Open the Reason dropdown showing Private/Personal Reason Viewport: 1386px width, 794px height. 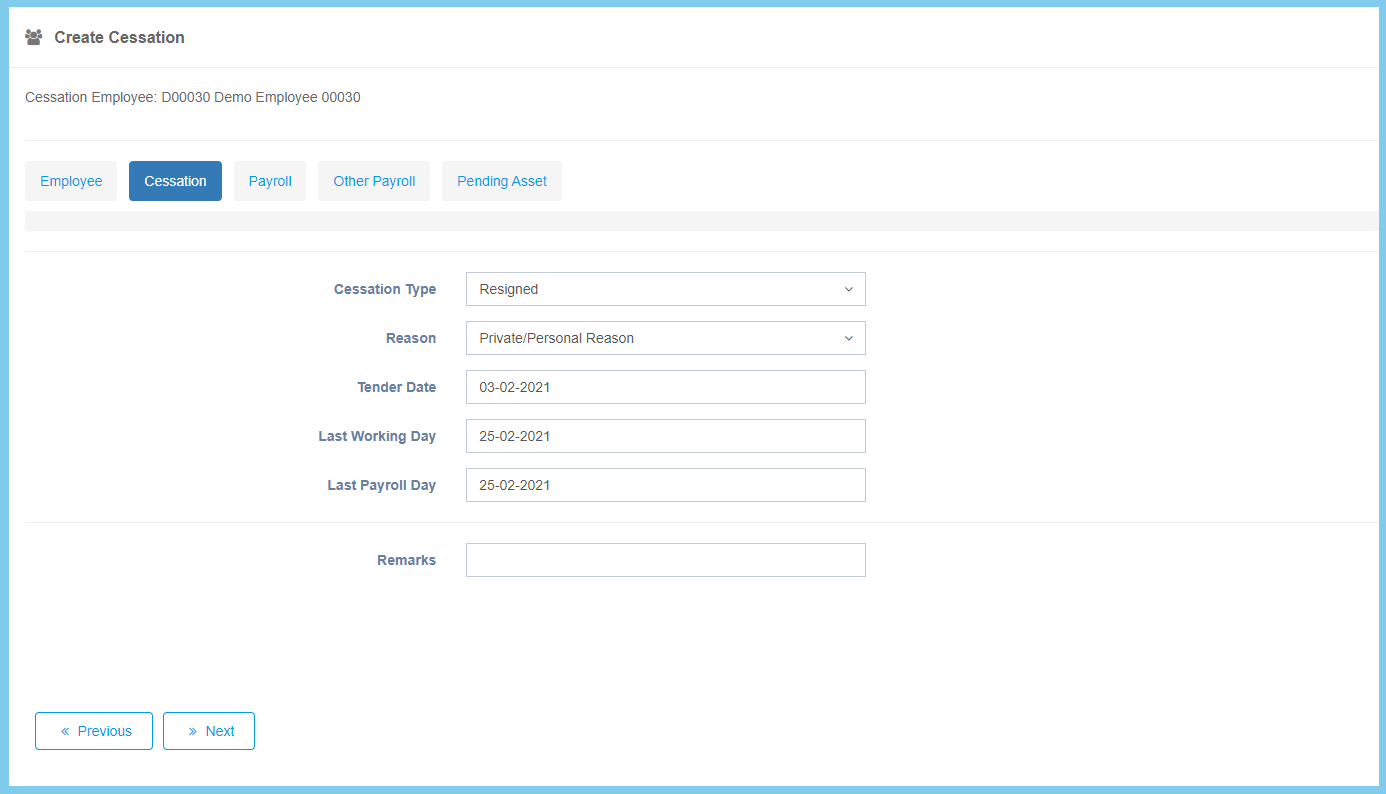(x=665, y=338)
